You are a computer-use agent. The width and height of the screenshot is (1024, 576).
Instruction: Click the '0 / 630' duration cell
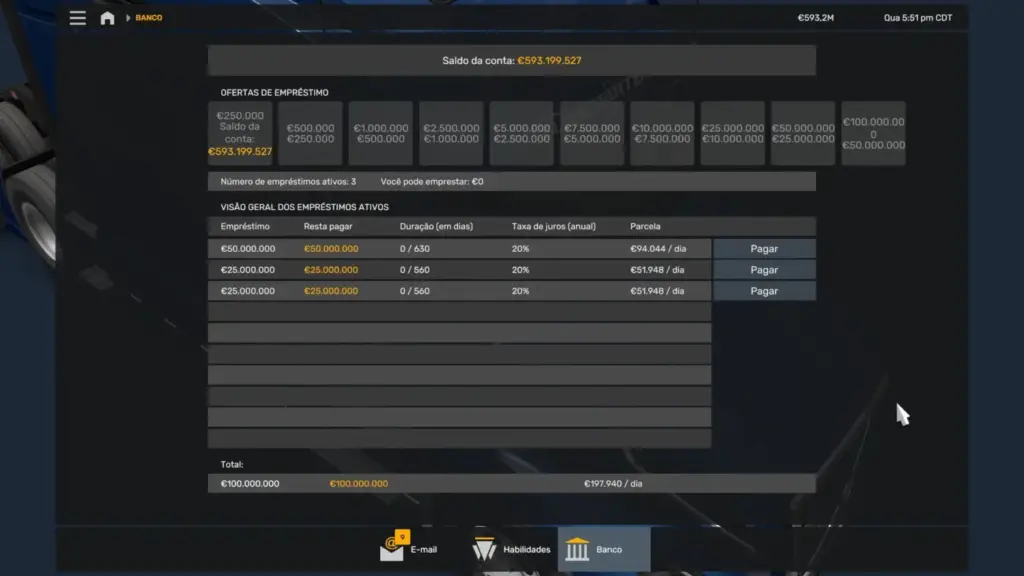415,249
